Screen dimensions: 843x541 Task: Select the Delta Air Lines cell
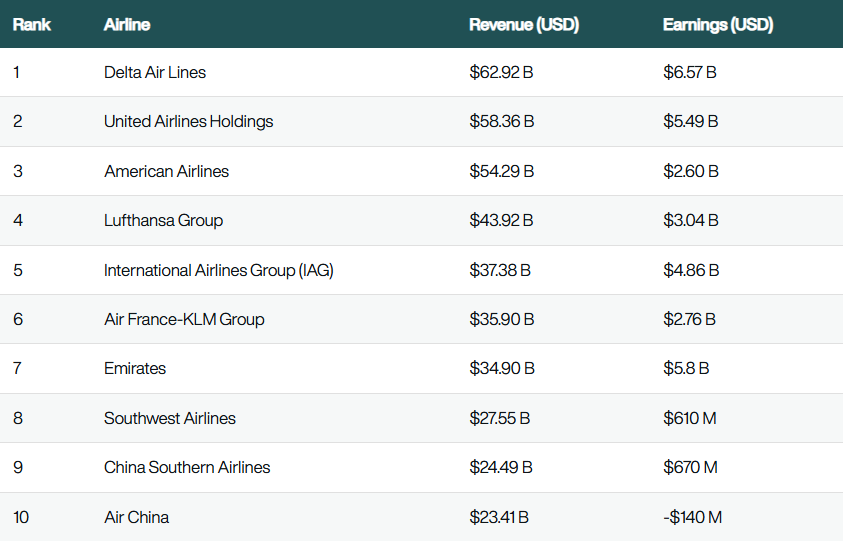[155, 73]
